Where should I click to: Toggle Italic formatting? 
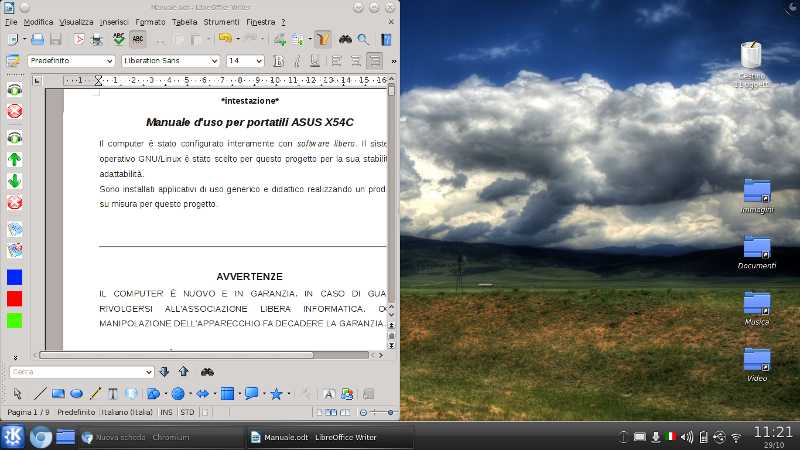pos(297,61)
